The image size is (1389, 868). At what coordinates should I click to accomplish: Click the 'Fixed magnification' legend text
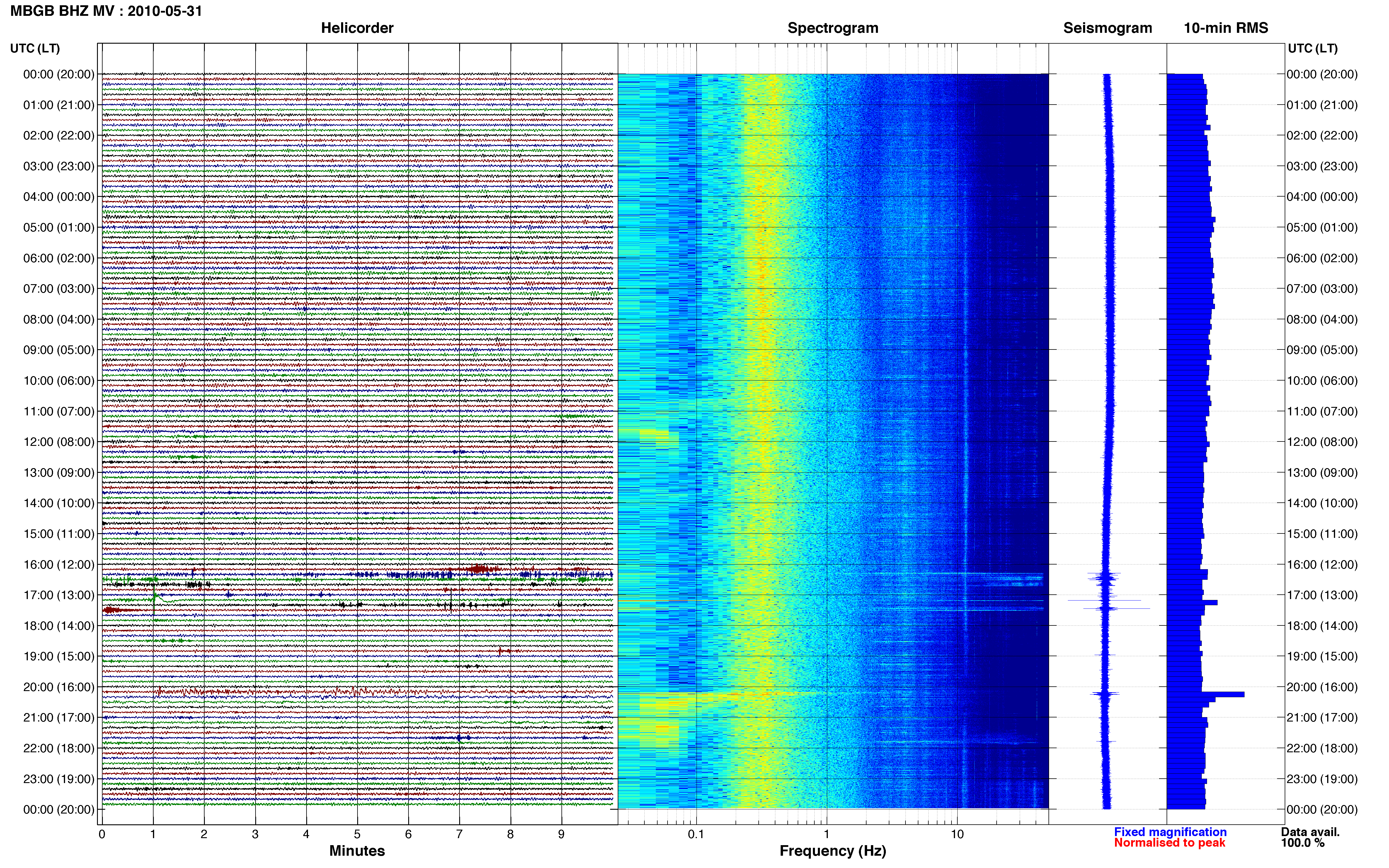tap(1170, 832)
